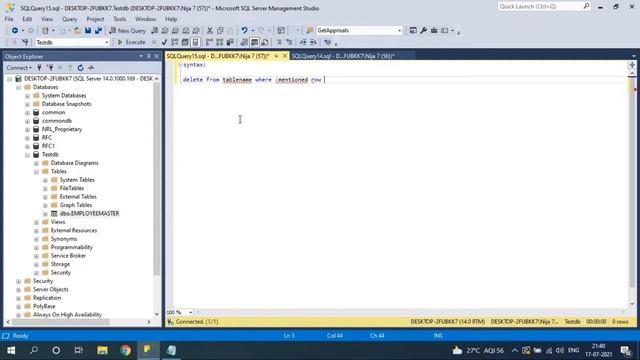This screenshot has width=640, height=360.
Task: Select Results to File mode
Action: 265,42
